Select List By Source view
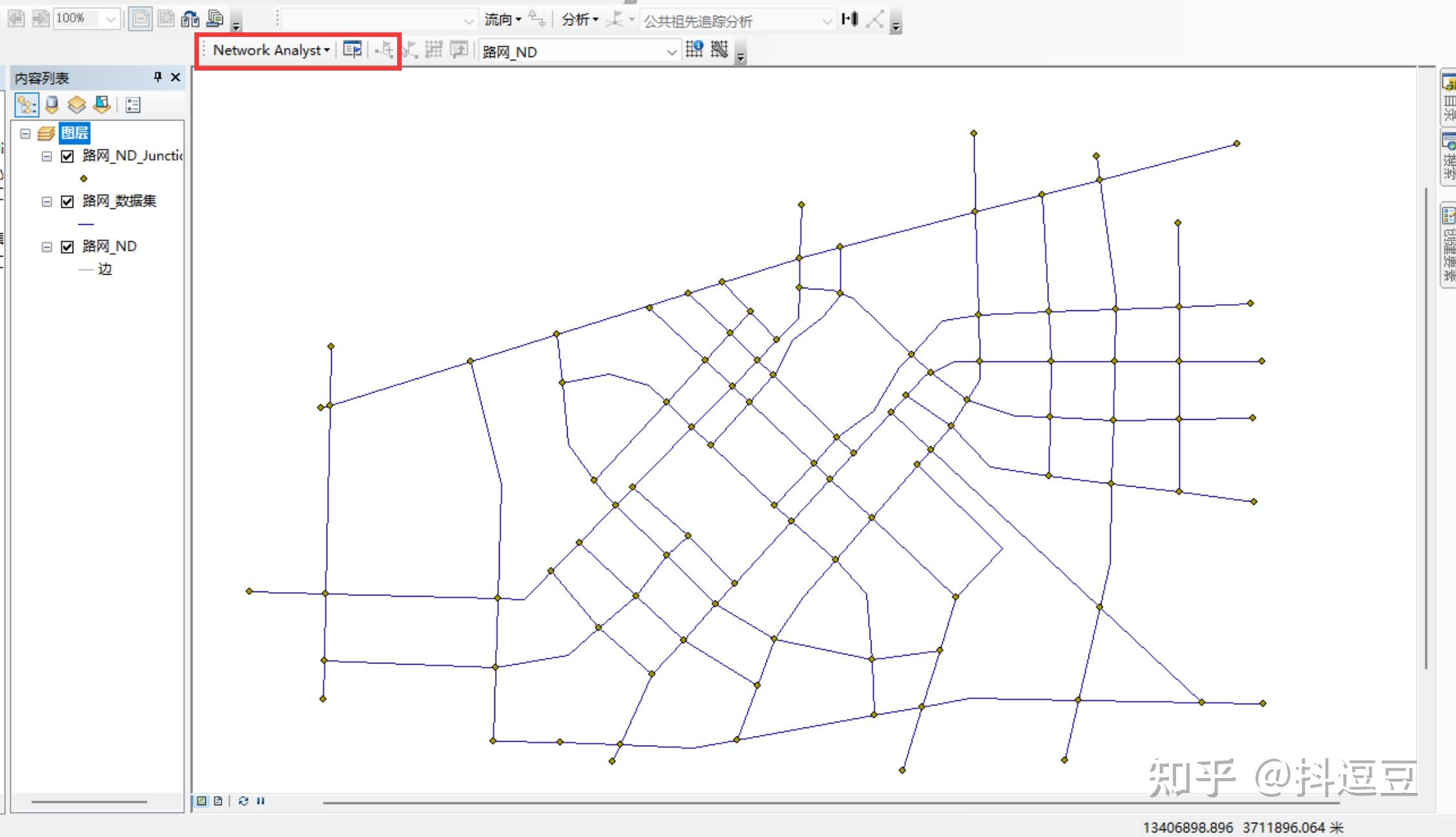The width and height of the screenshot is (1456, 837). point(52,105)
